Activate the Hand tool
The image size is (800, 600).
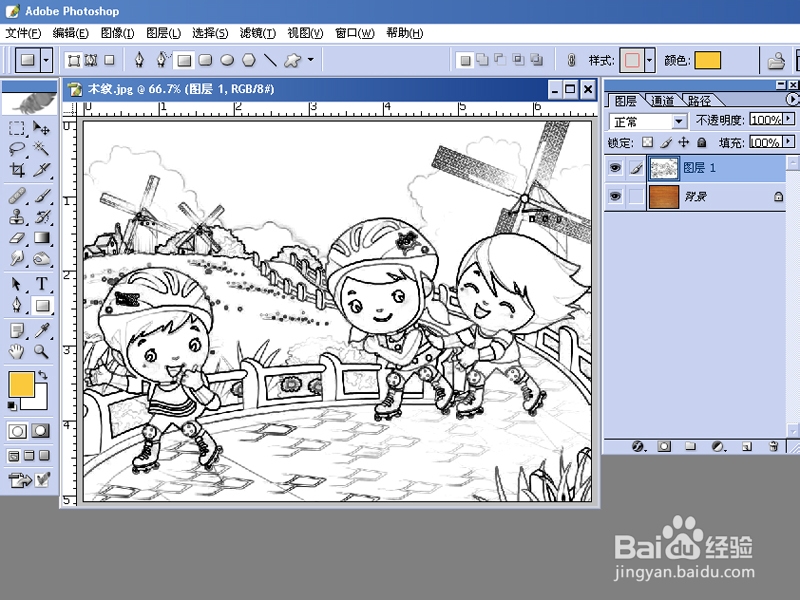(17, 352)
